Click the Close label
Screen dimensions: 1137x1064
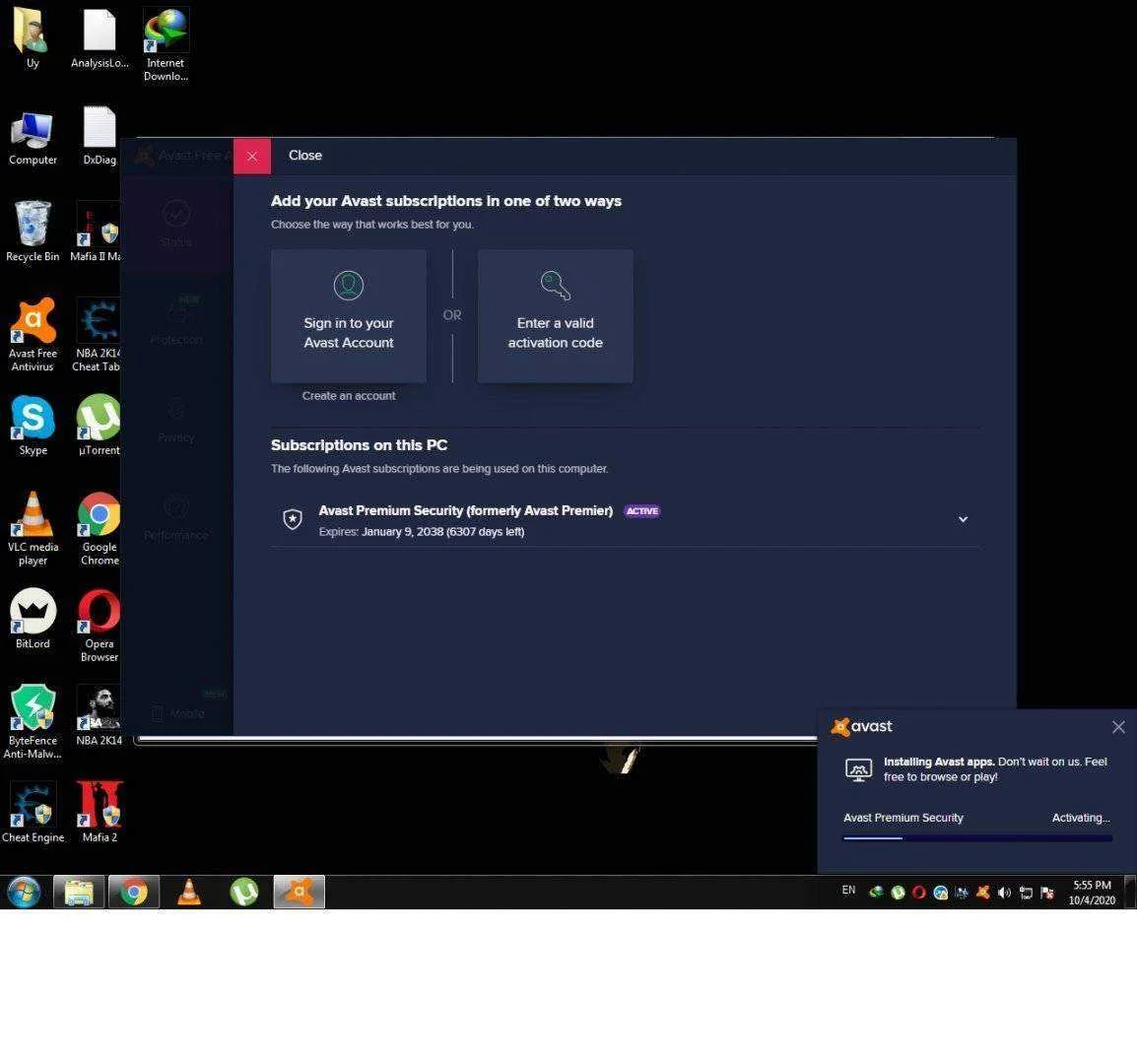click(304, 156)
